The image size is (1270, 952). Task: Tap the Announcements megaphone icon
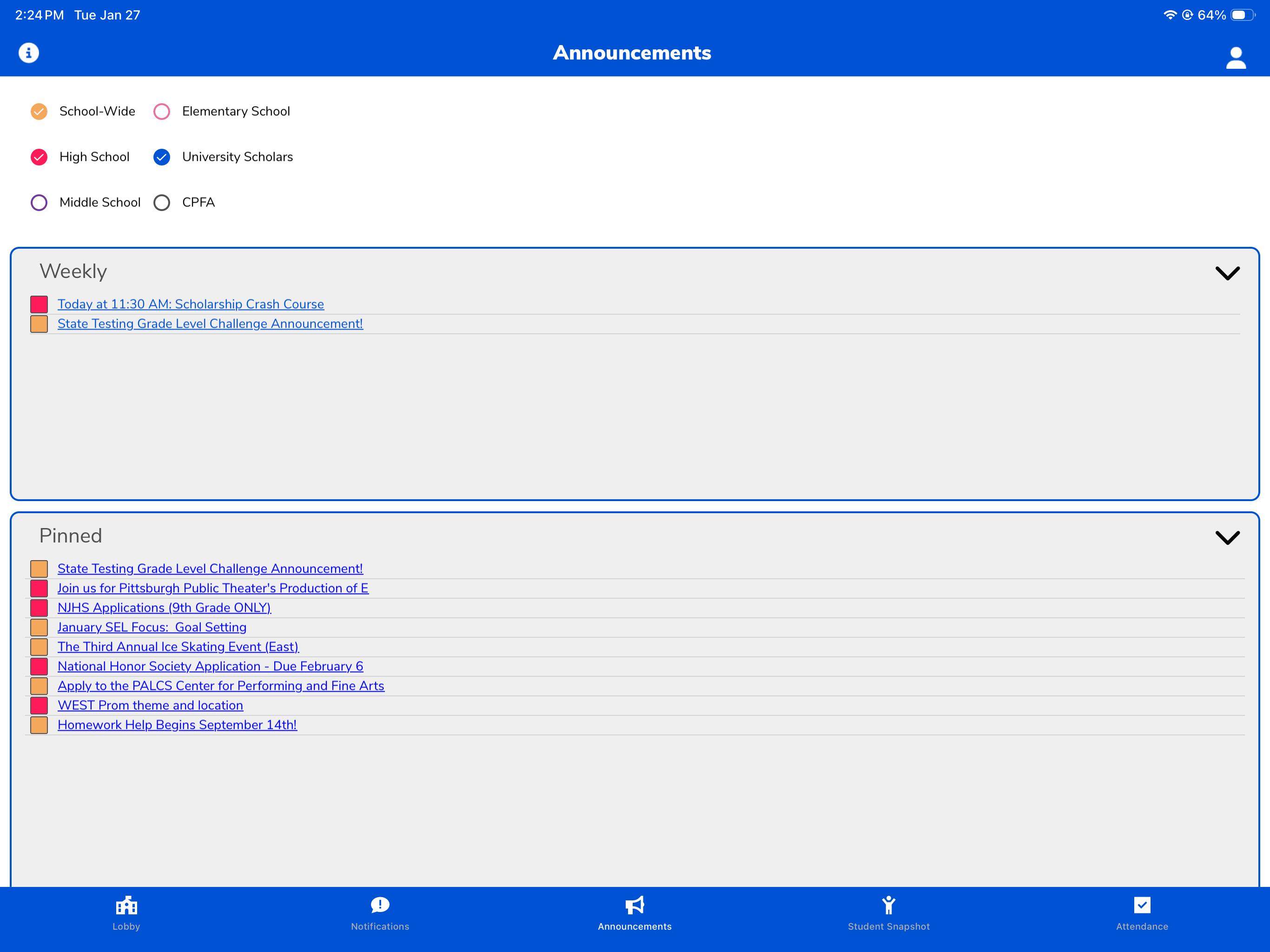coord(635,906)
